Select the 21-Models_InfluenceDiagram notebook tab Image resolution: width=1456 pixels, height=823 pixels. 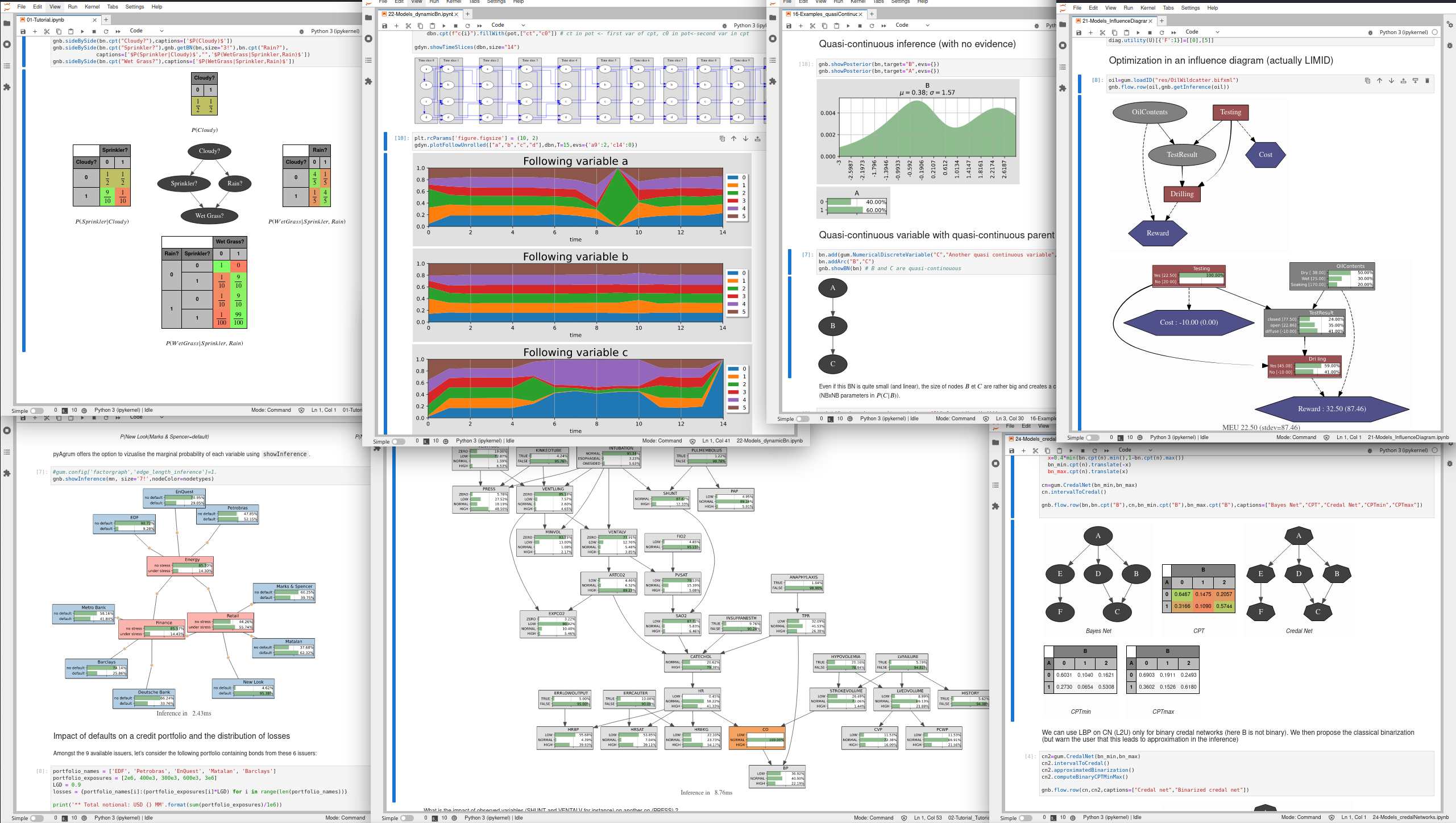tap(1114, 21)
